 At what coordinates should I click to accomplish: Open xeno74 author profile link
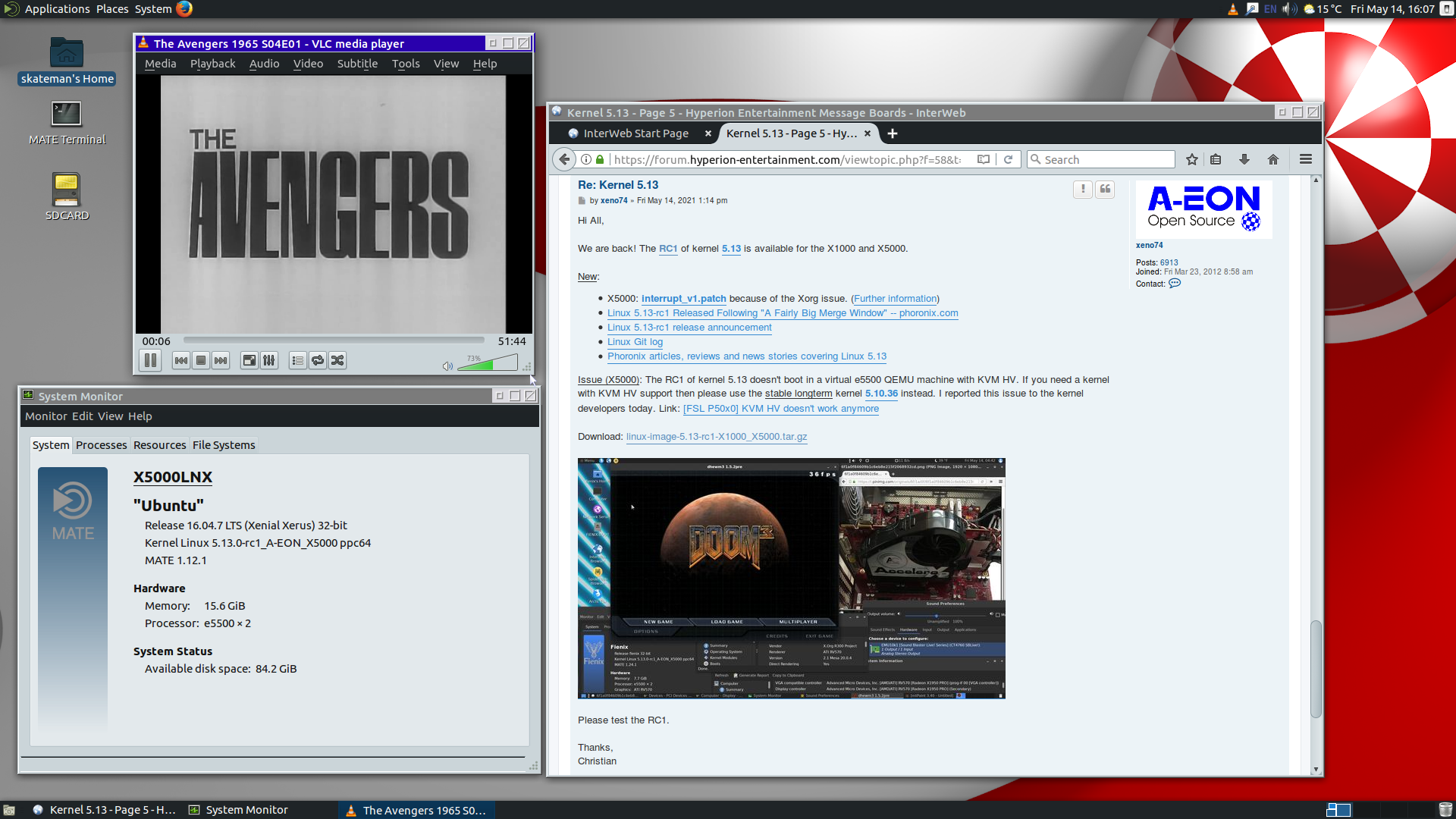tap(614, 201)
